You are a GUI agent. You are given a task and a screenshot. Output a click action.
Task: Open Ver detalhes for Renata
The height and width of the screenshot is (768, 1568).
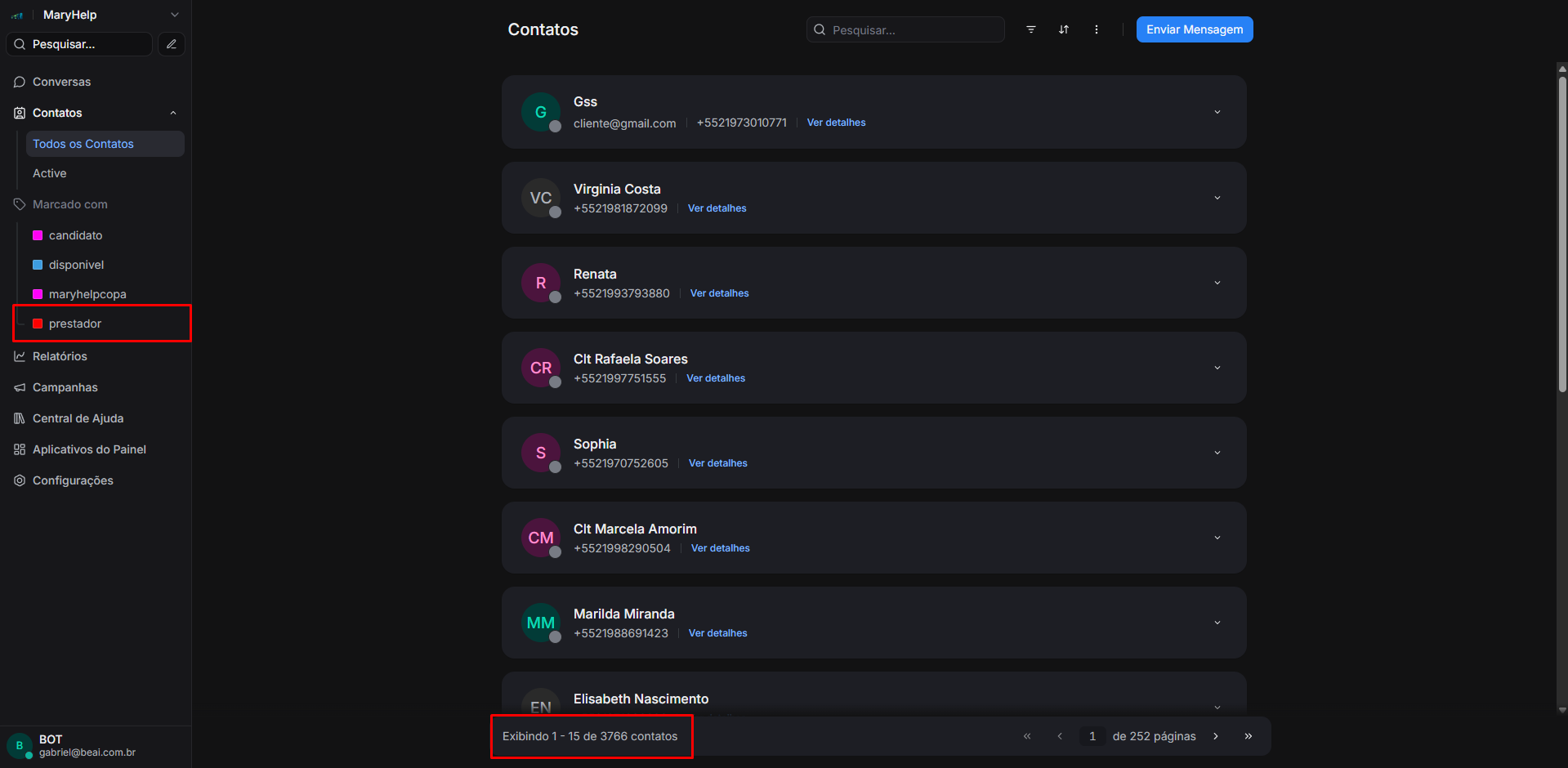click(x=719, y=293)
